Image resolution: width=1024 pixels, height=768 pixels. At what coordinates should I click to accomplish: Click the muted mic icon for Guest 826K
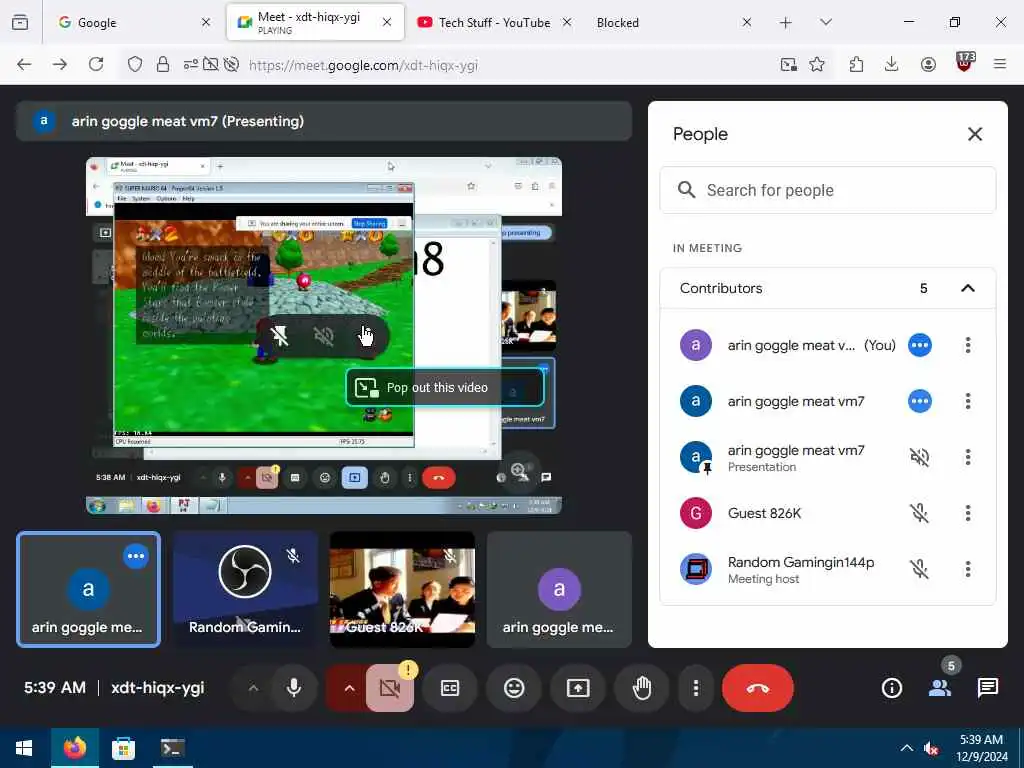pos(920,513)
